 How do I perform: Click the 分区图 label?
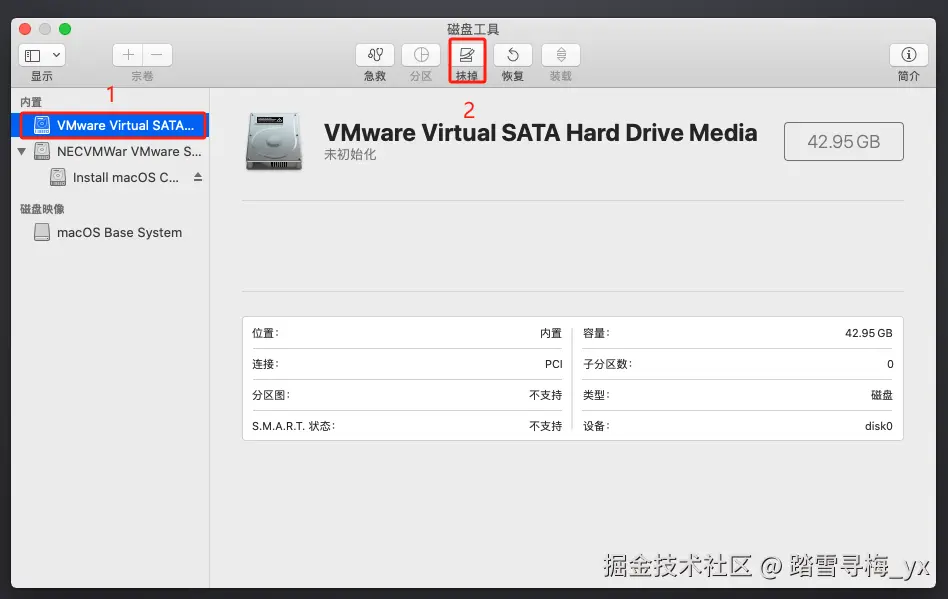pos(271,395)
